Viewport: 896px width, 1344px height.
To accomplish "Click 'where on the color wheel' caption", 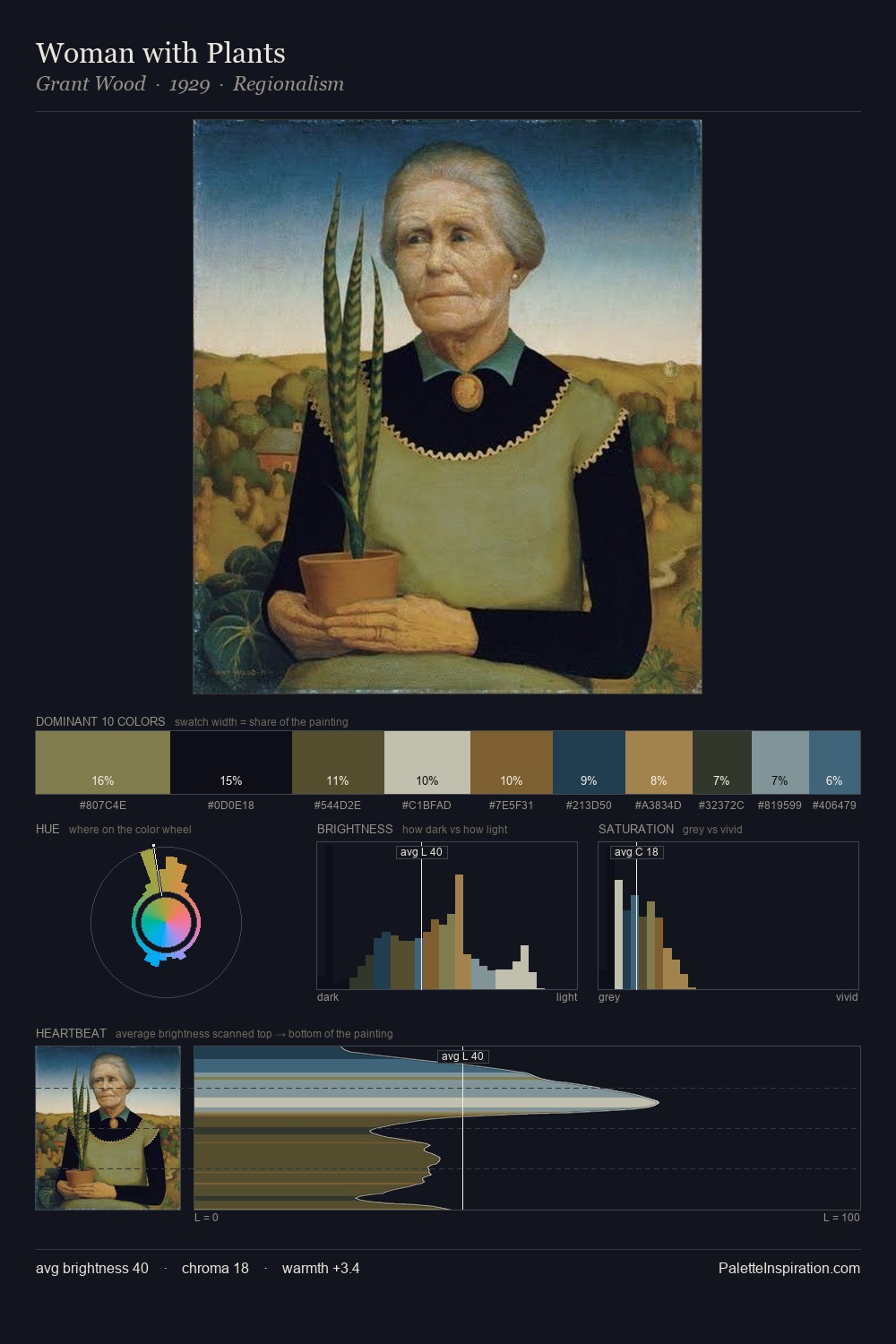I will 130,830.
